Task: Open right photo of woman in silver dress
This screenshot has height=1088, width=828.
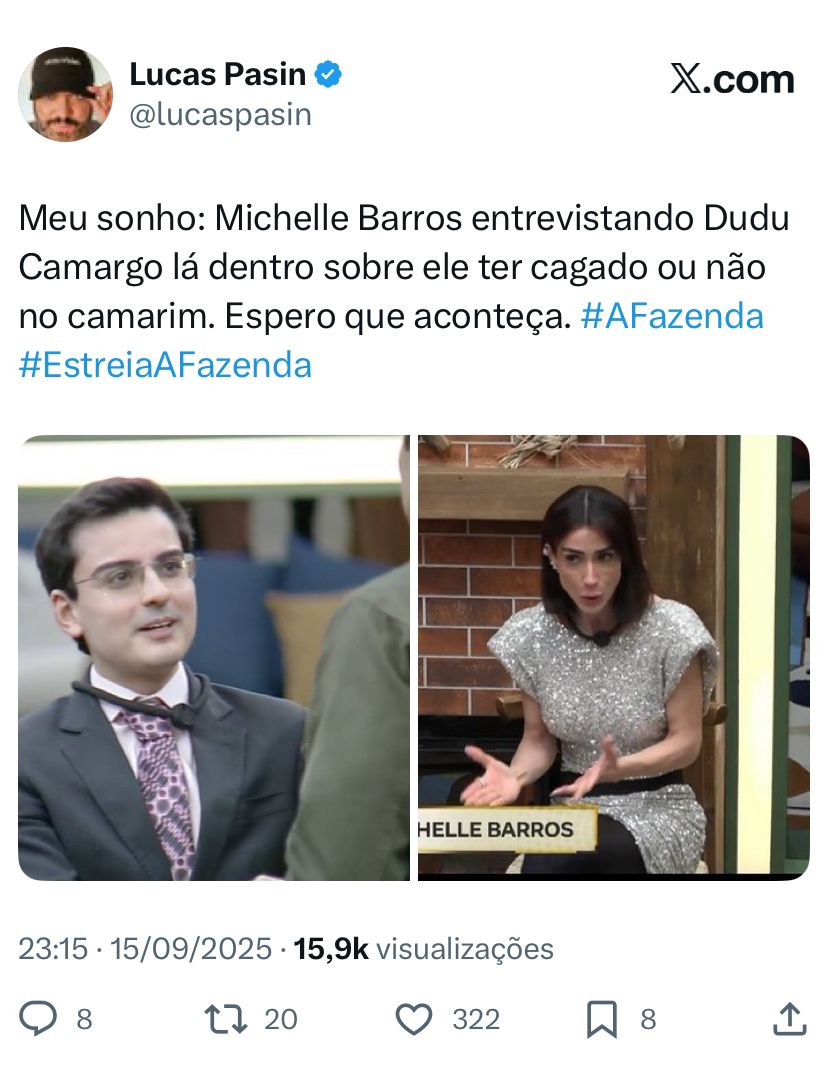Action: (x=614, y=658)
